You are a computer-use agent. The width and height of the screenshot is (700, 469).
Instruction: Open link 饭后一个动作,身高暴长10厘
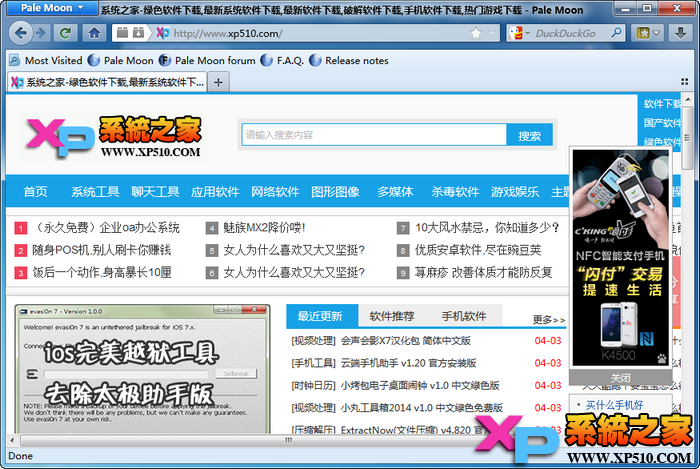point(102,272)
